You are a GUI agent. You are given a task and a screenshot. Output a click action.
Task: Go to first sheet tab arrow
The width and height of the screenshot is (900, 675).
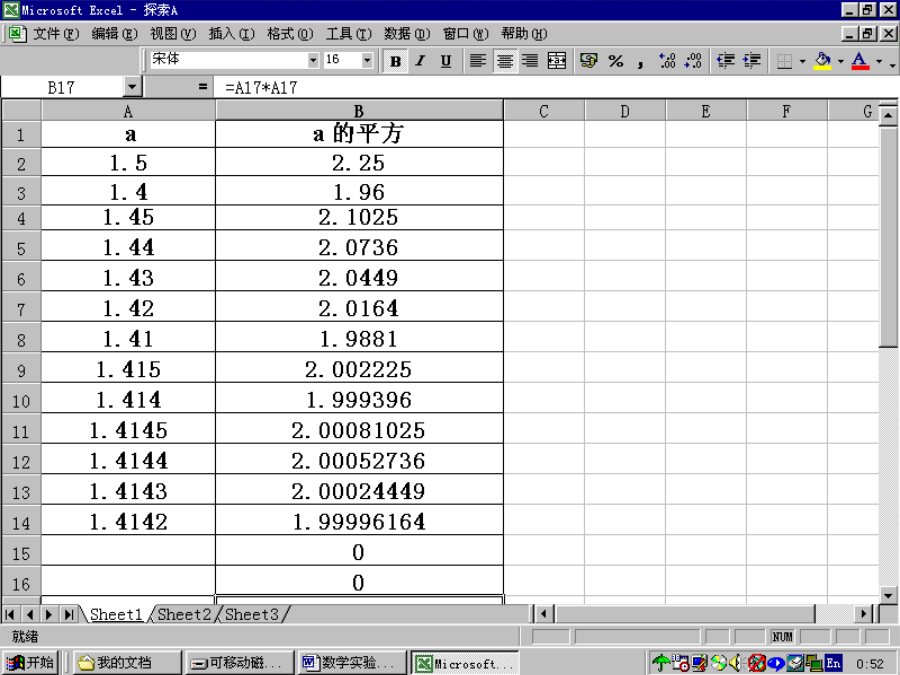point(10,615)
